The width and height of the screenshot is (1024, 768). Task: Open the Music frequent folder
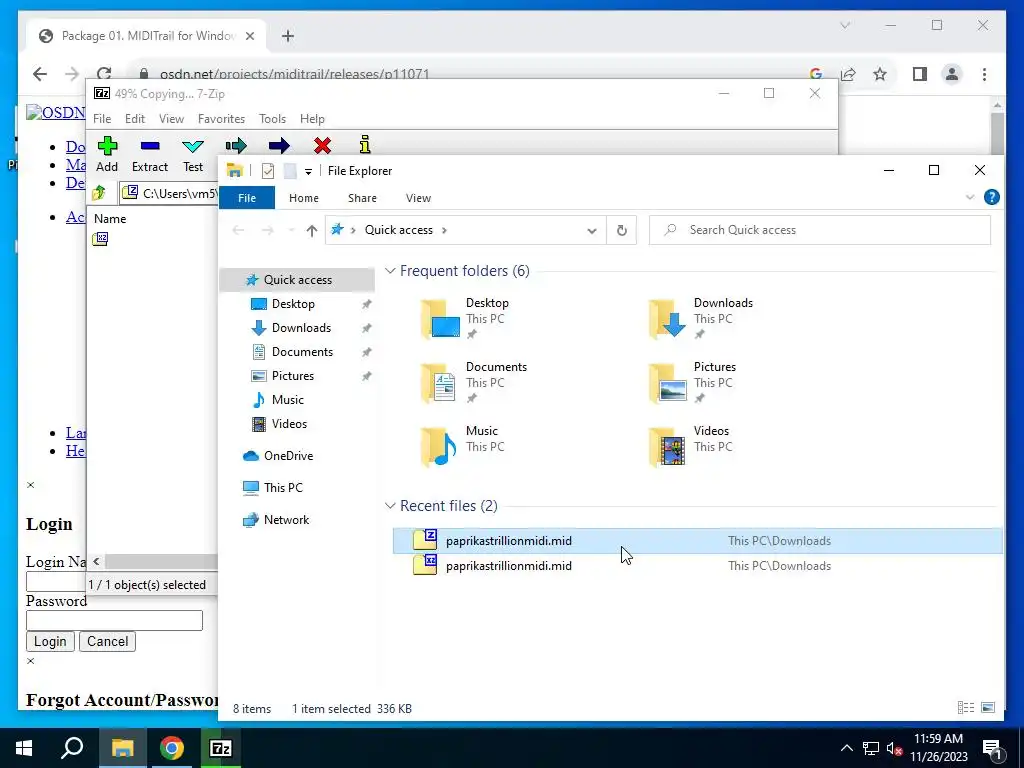click(462, 446)
